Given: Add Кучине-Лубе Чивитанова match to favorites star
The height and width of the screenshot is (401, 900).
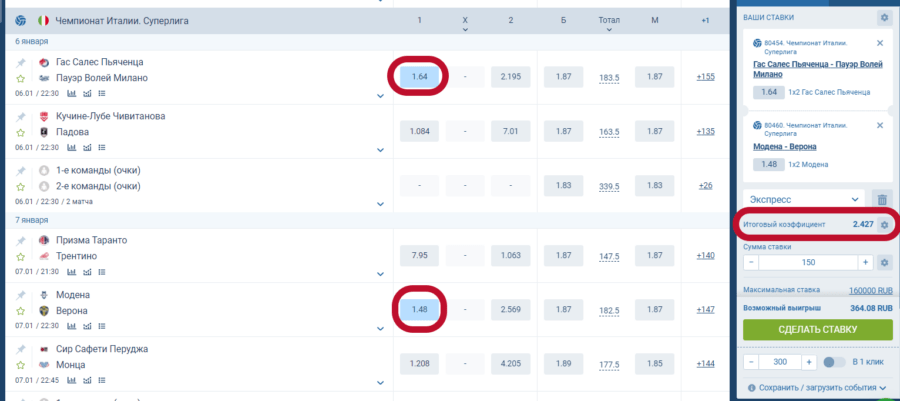Looking at the screenshot, I should click(20, 132).
